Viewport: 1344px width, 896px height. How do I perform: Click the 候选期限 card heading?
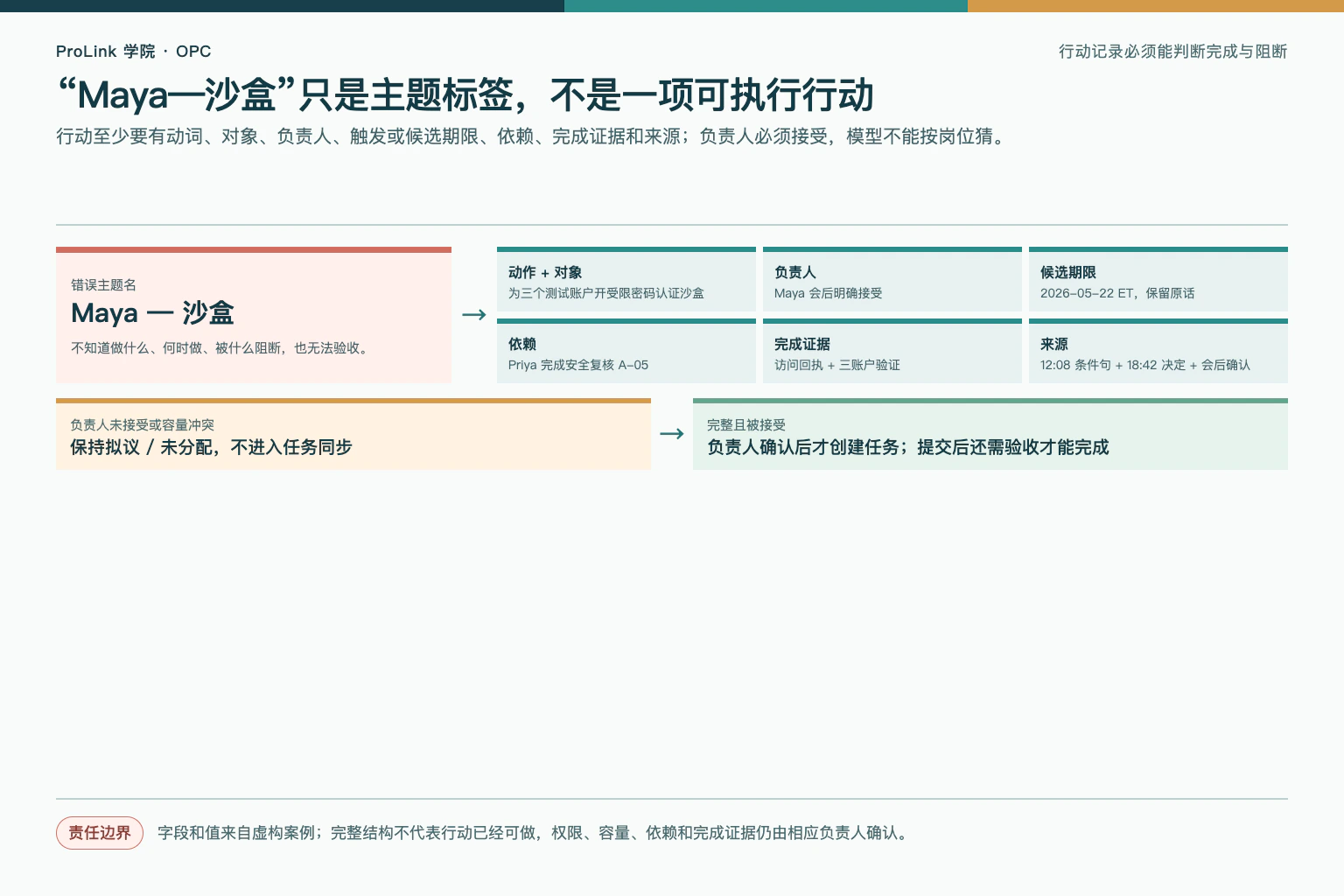(1068, 273)
